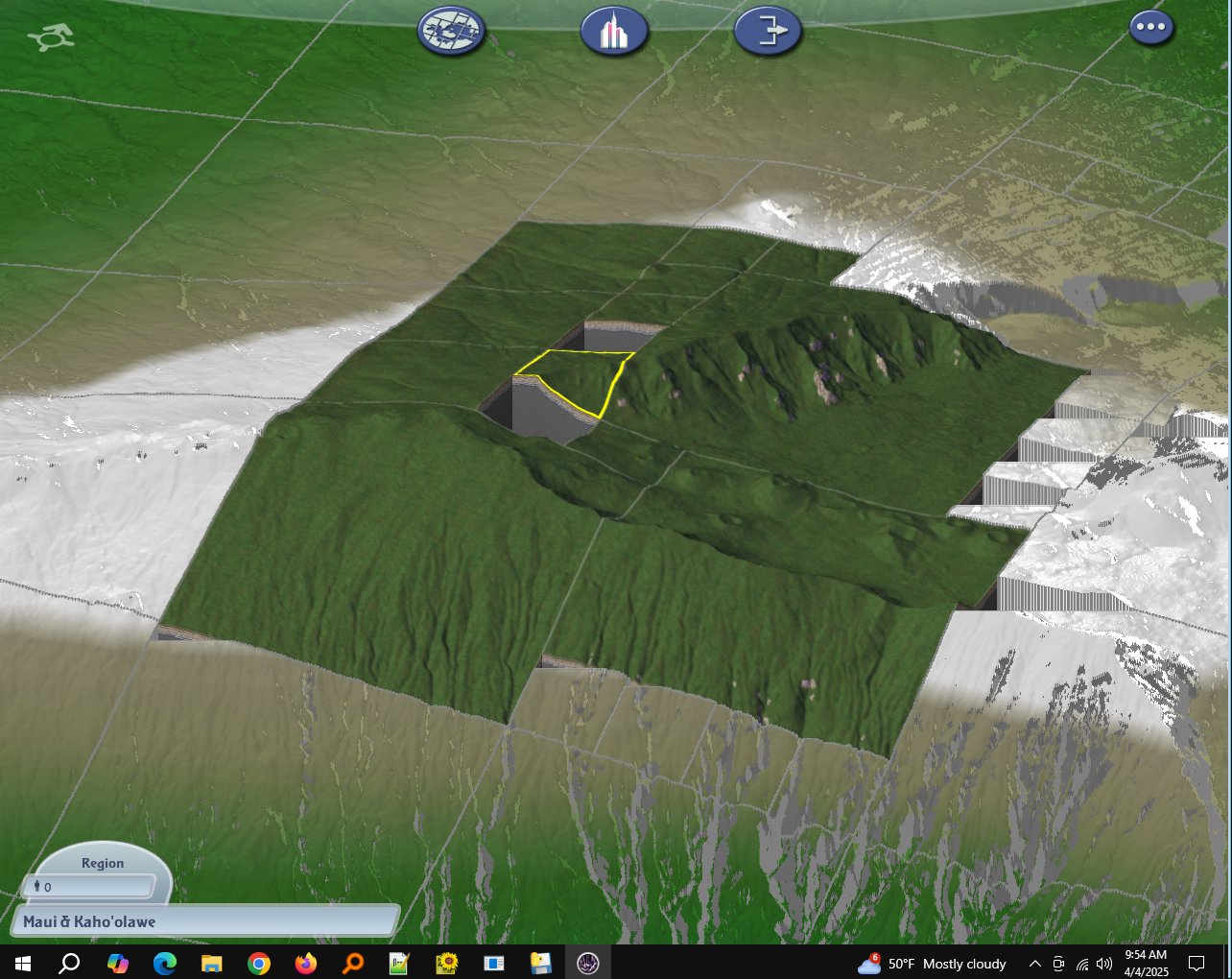The height and width of the screenshot is (979, 1232).
Task: Open network settings tray icon
Action: coord(1082,964)
